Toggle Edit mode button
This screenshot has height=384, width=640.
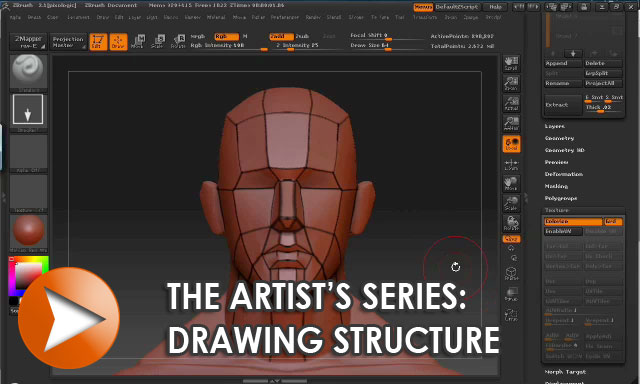tap(98, 42)
